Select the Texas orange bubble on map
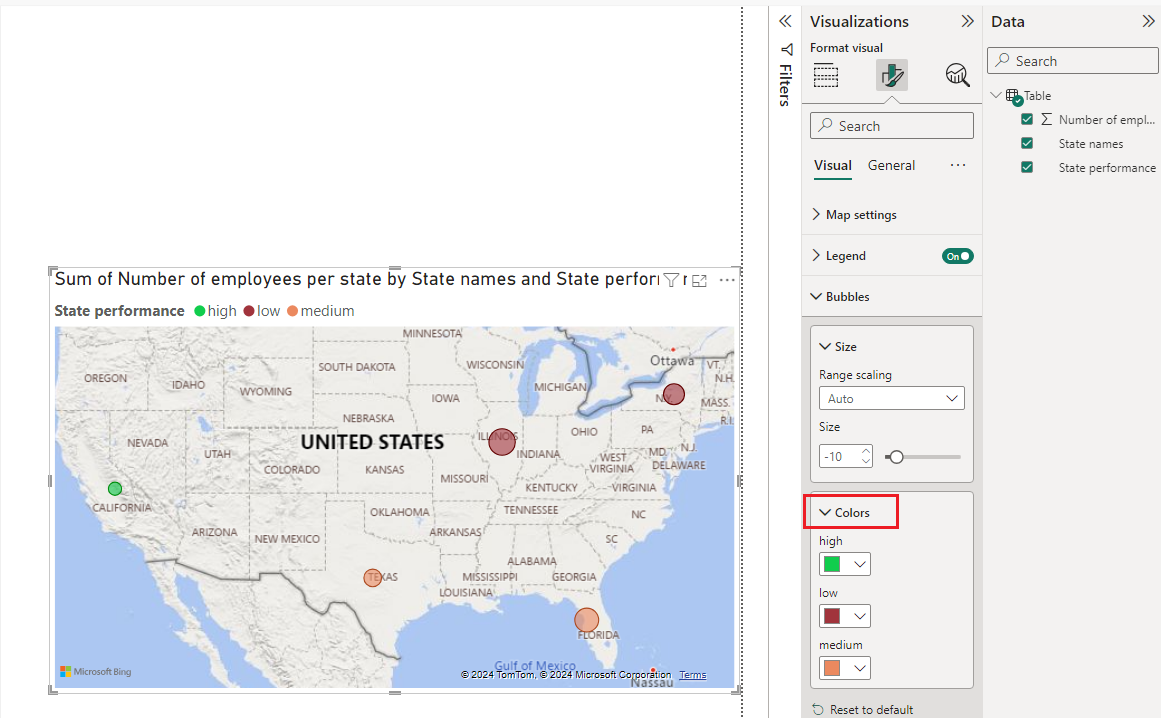1161x718 pixels. [x=372, y=577]
